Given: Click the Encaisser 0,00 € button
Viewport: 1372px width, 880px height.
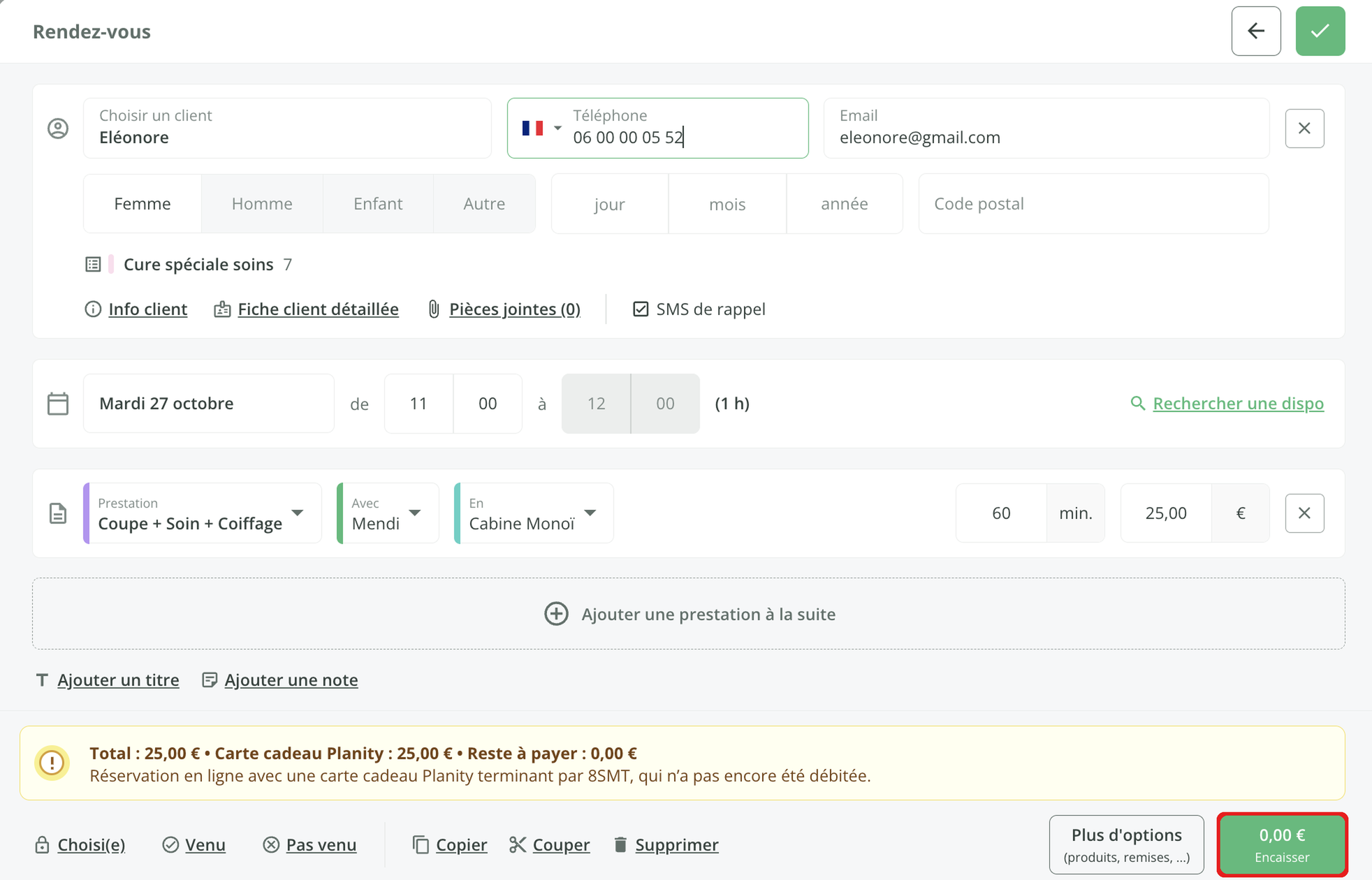Looking at the screenshot, I should [x=1282, y=845].
